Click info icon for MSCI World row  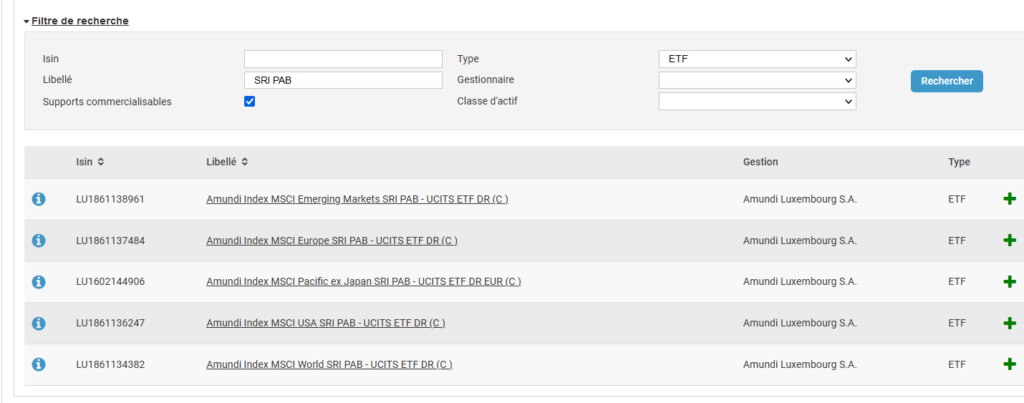(x=39, y=364)
